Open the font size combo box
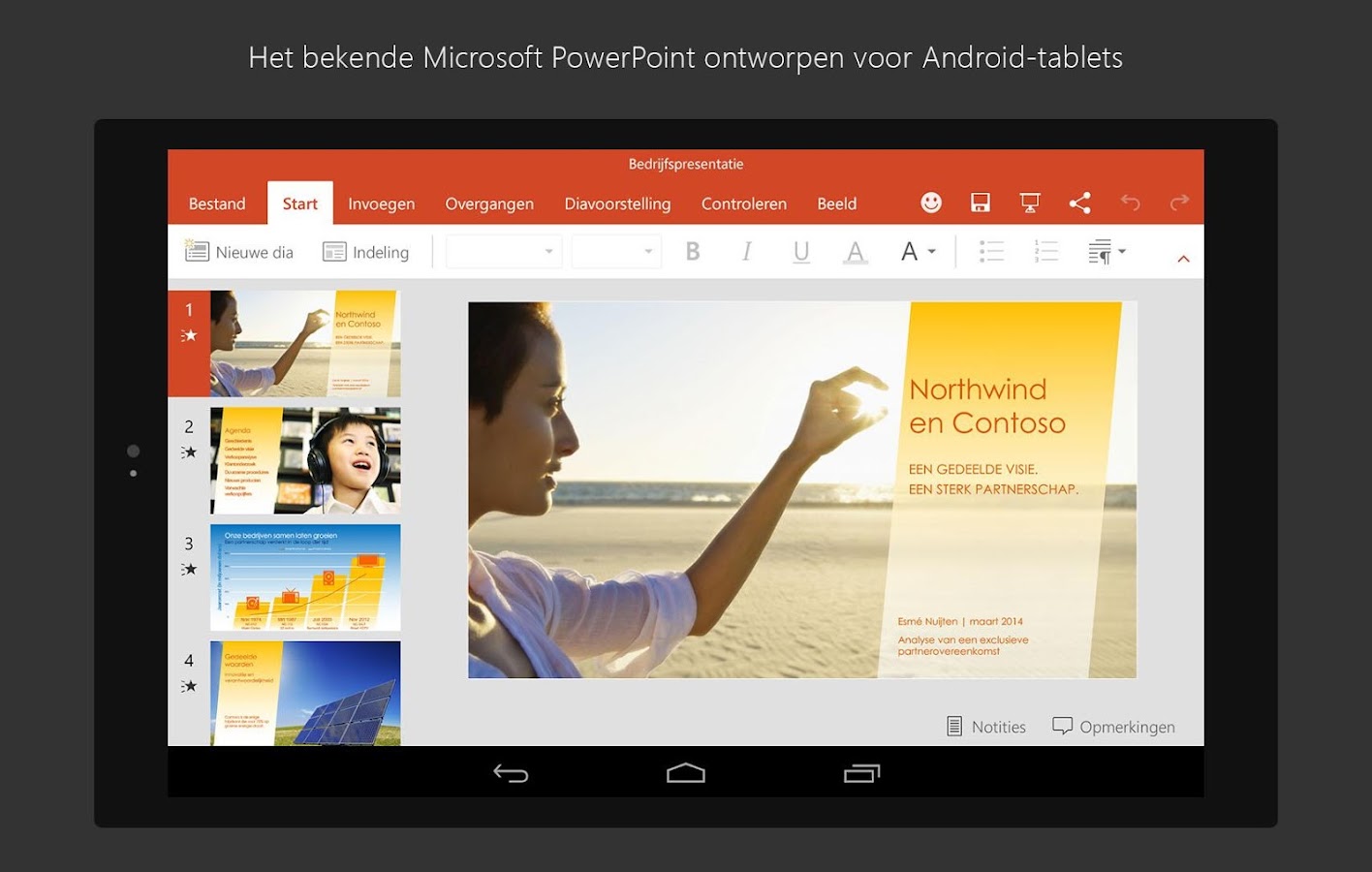This screenshot has width=1372, height=872. (x=616, y=252)
